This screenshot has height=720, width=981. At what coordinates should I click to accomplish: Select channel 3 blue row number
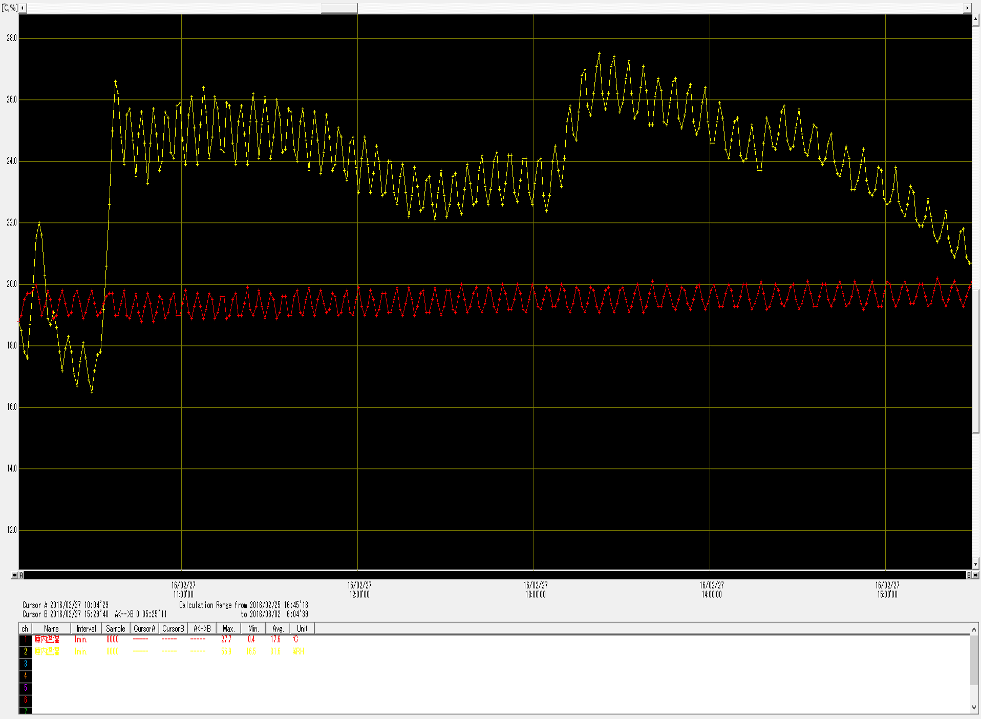(x=25, y=662)
